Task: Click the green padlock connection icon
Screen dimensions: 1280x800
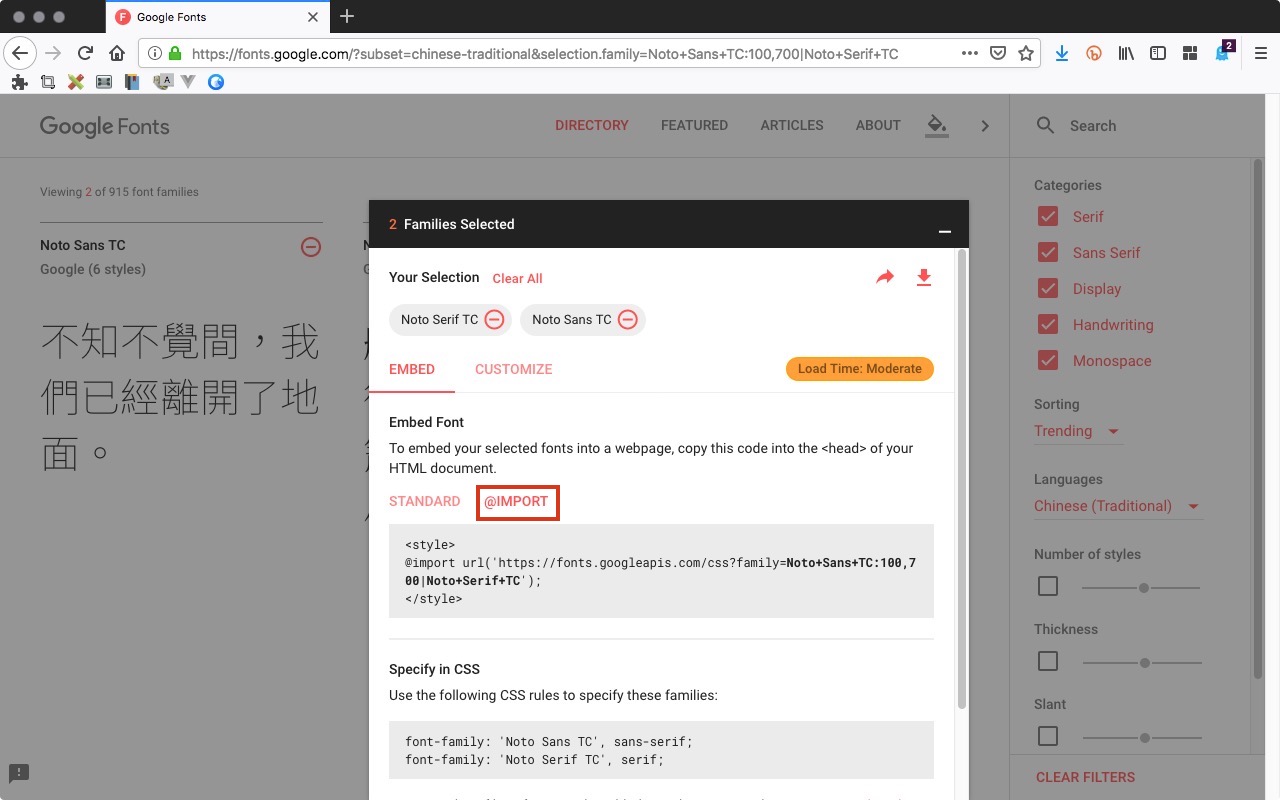Action: (x=175, y=54)
